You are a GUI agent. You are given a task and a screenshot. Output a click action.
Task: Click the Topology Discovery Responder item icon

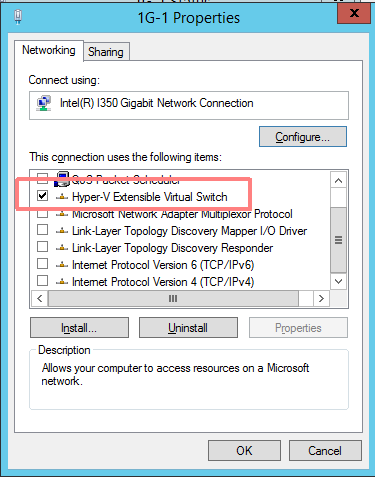pyautogui.click(x=62, y=248)
